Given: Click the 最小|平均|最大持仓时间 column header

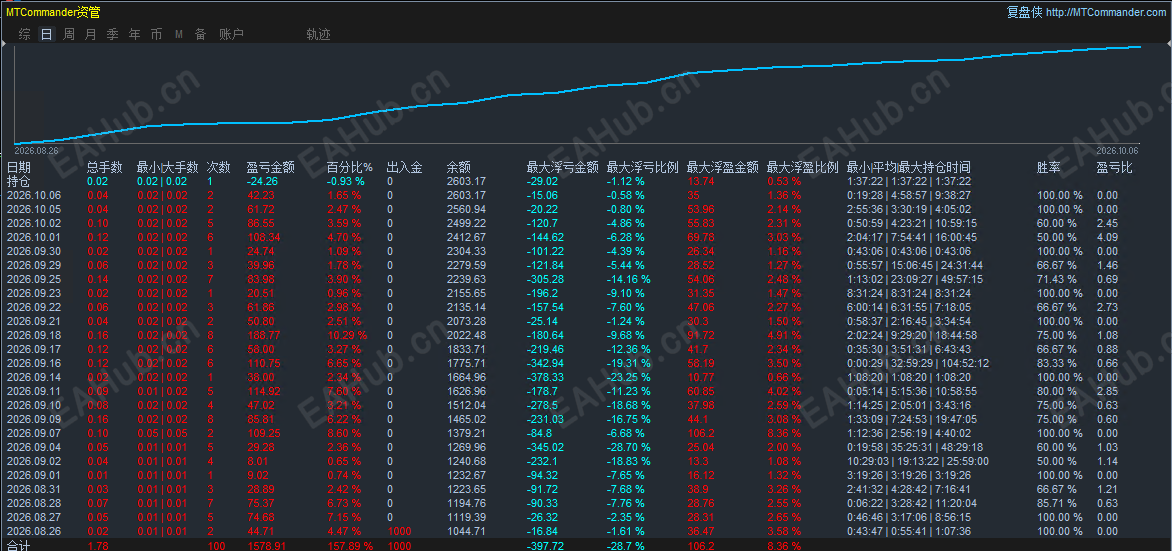Looking at the screenshot, I should 909,167.
